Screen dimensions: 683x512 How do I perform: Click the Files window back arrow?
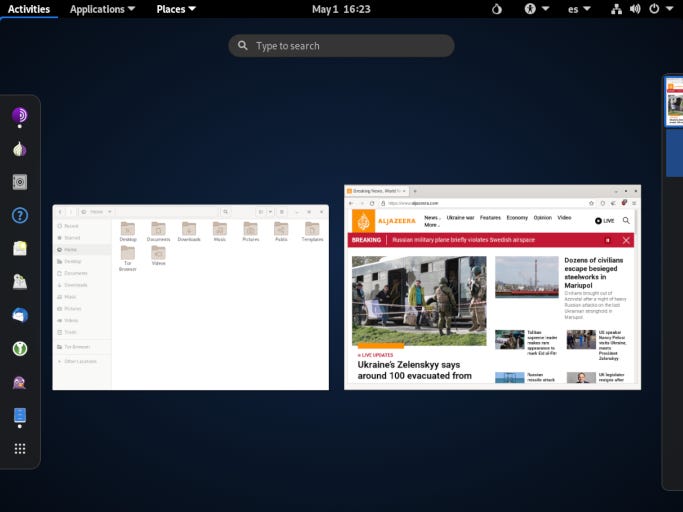pos(60,212)
